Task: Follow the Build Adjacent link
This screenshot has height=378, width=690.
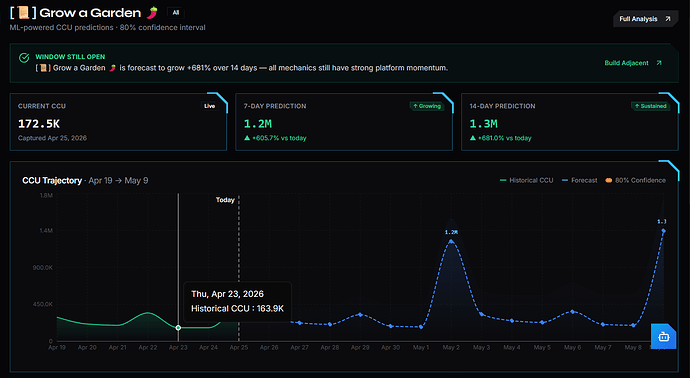Action: click(x=633, y=63)
